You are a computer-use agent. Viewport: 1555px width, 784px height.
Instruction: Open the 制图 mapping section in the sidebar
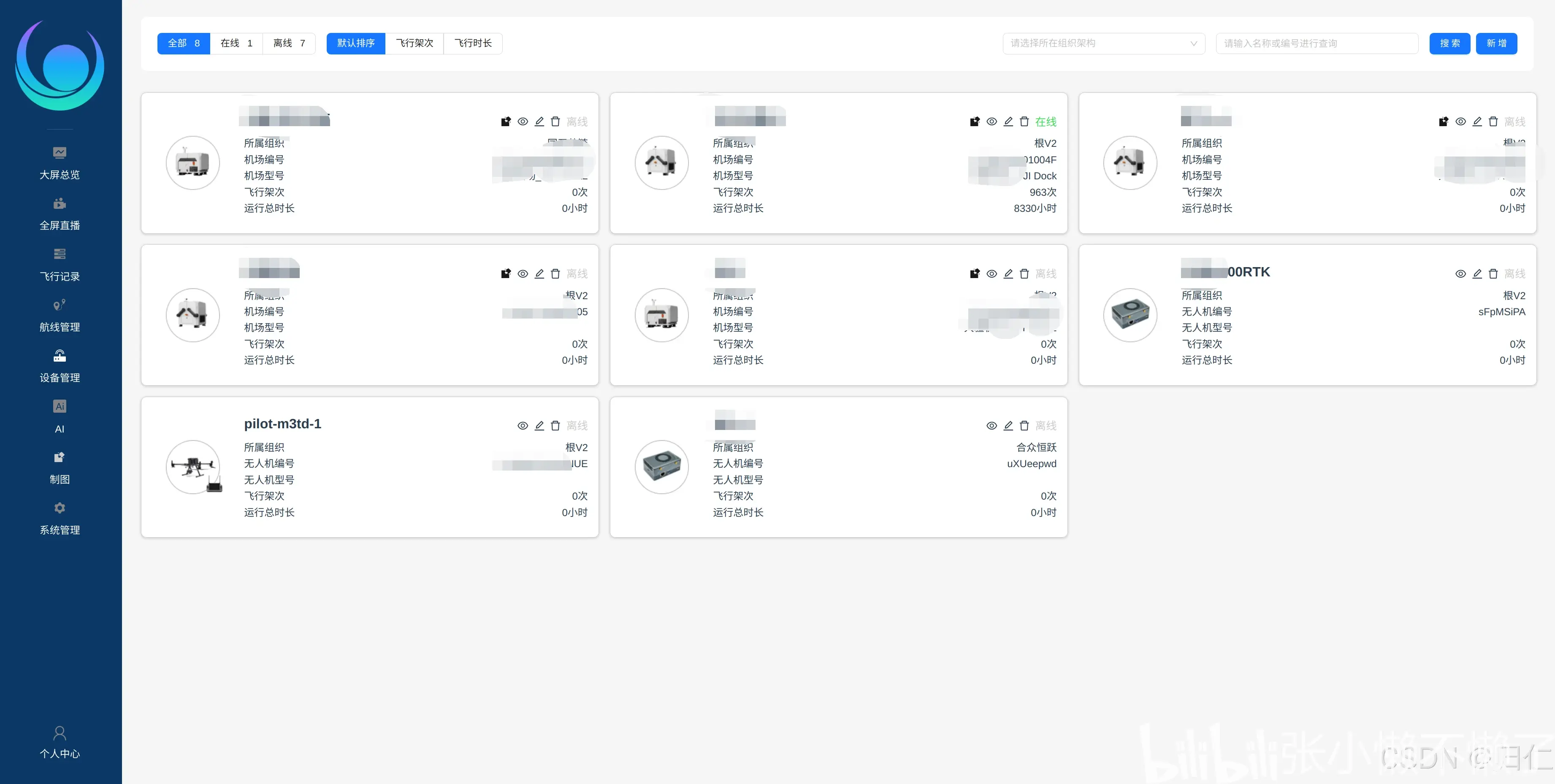[59, 468]
